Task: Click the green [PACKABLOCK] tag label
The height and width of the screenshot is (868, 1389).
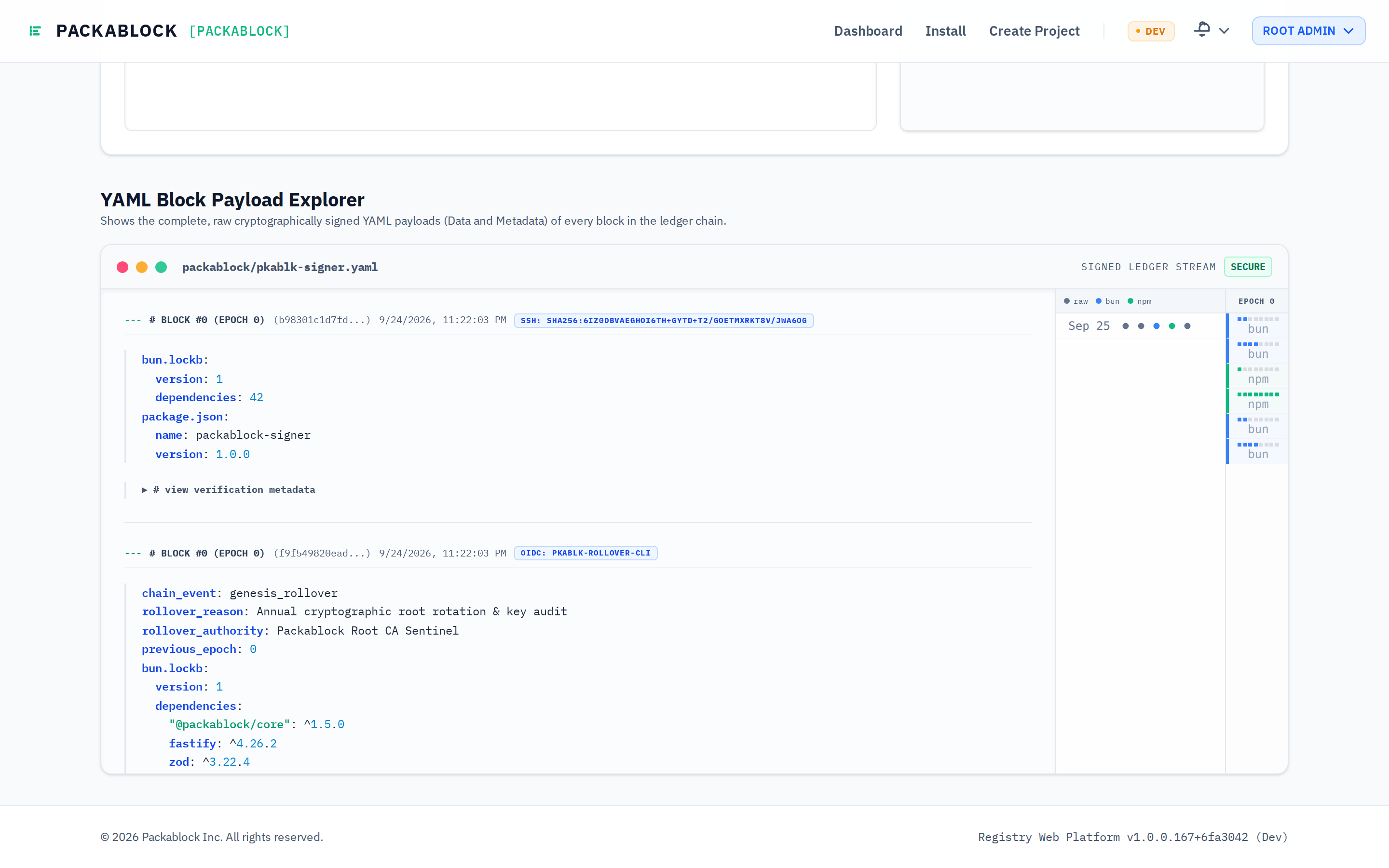Action: coord(239,31)
